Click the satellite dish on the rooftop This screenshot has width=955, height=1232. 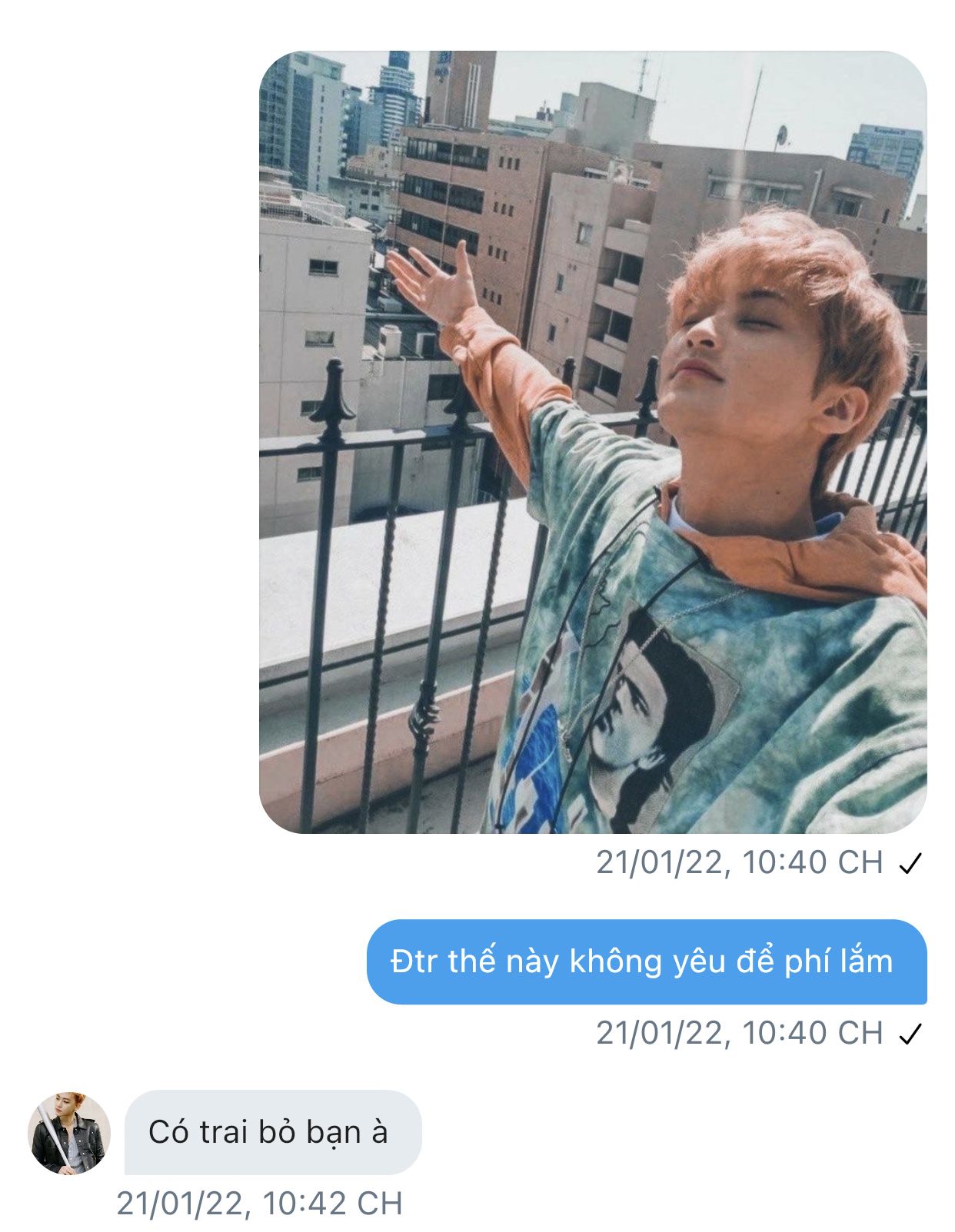tap(781, 136)
